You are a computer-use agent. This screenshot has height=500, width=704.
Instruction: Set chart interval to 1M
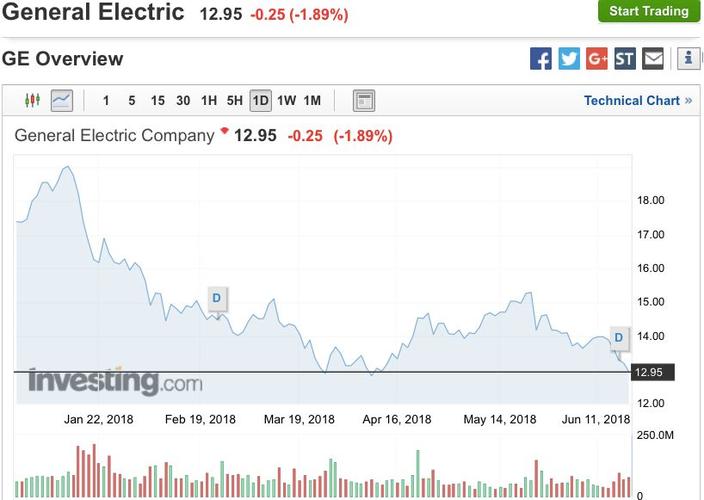(312, 100)
